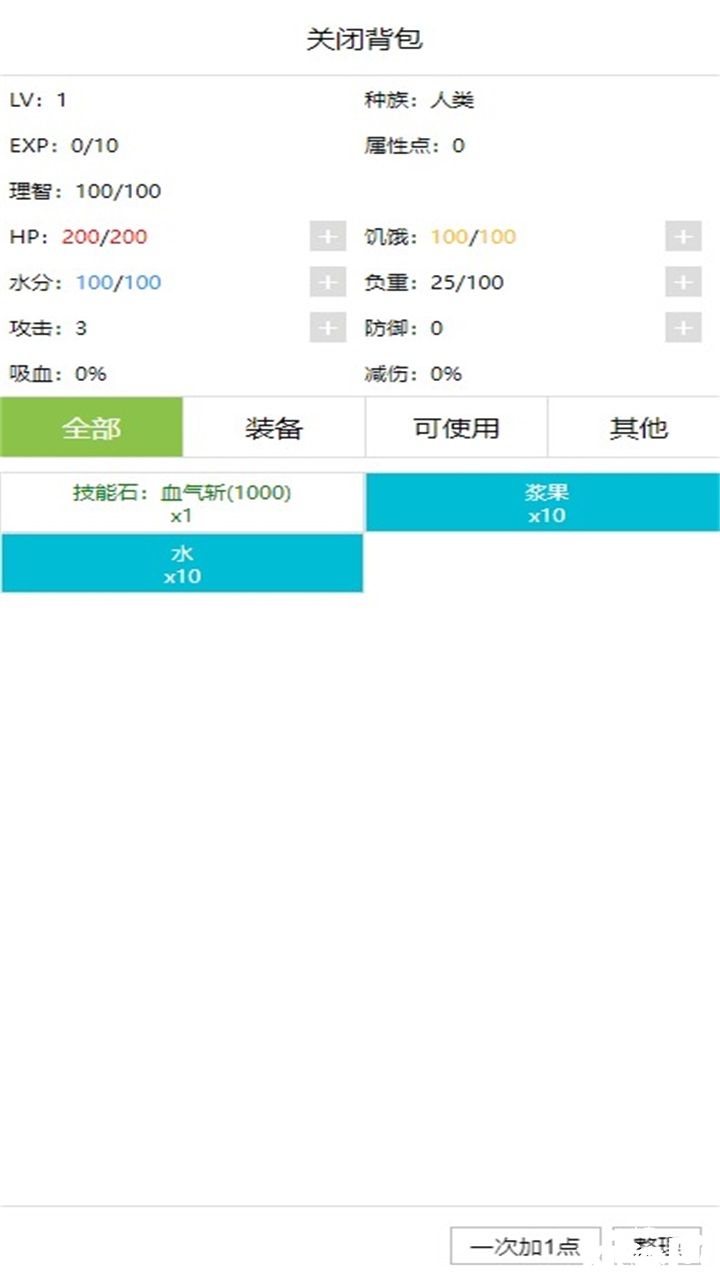720x1280 pixels.
Task: Raise 负重 using its plus icon
Action: click(683, 283)
